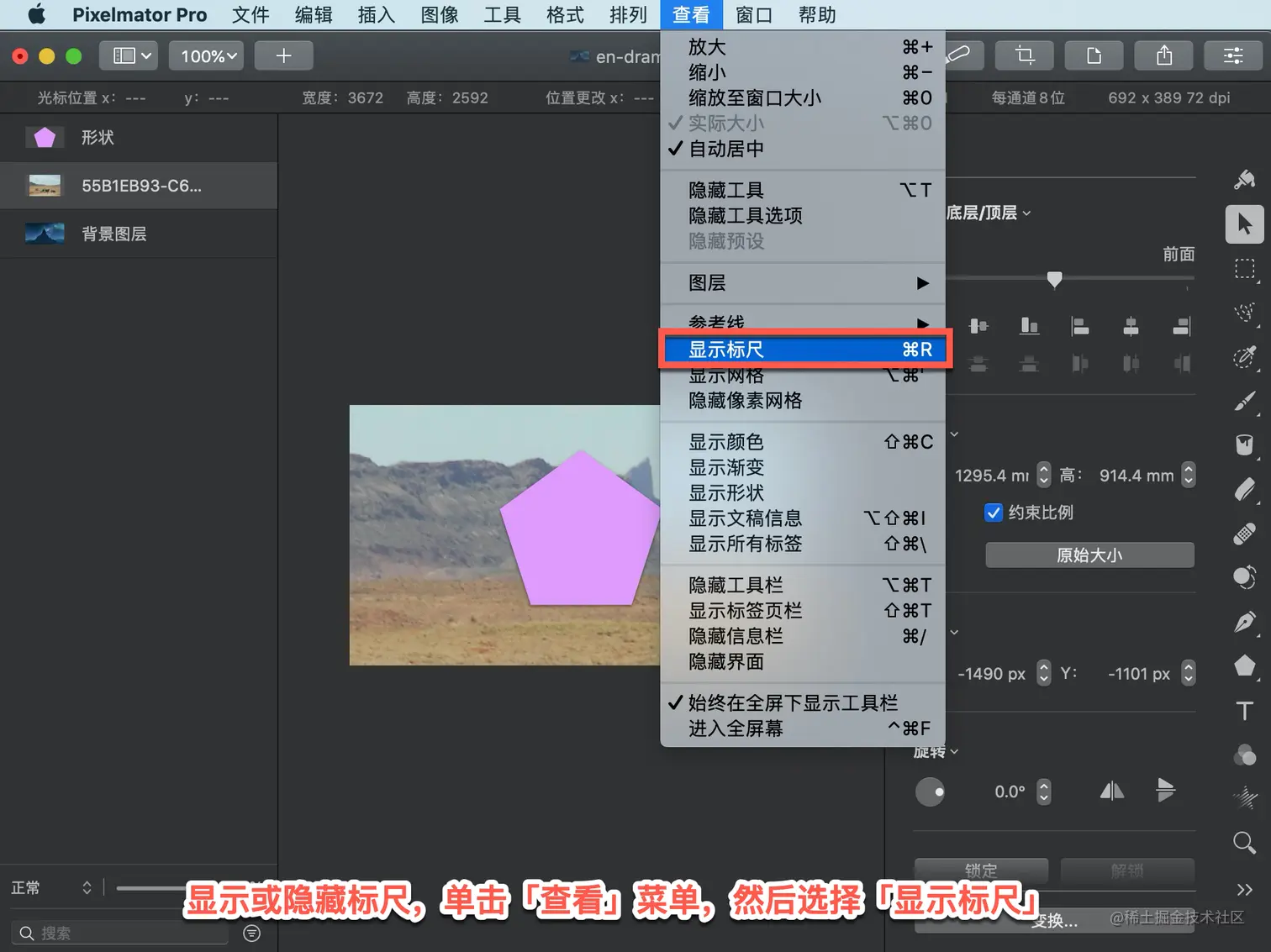Image resolution: width=1271 pixels, height=952 pixels.
Task: Choose 显示形状 menu item
Action: pyautogui.click(x=803, y=493)
